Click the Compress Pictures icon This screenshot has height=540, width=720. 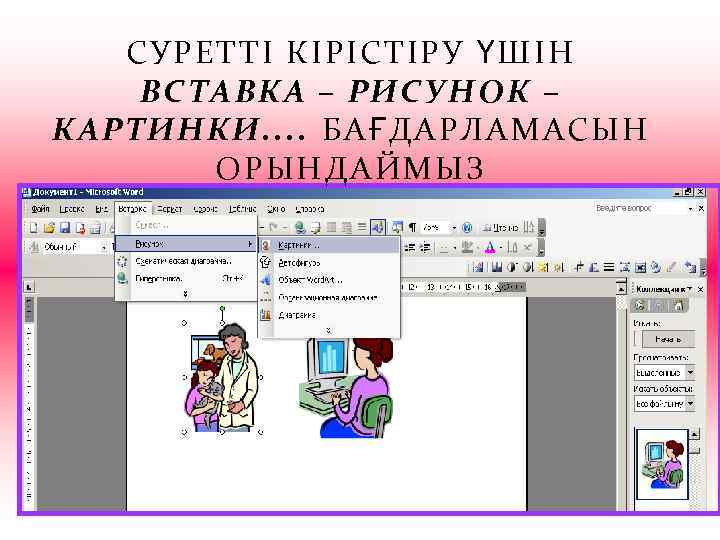coord(624,267)
